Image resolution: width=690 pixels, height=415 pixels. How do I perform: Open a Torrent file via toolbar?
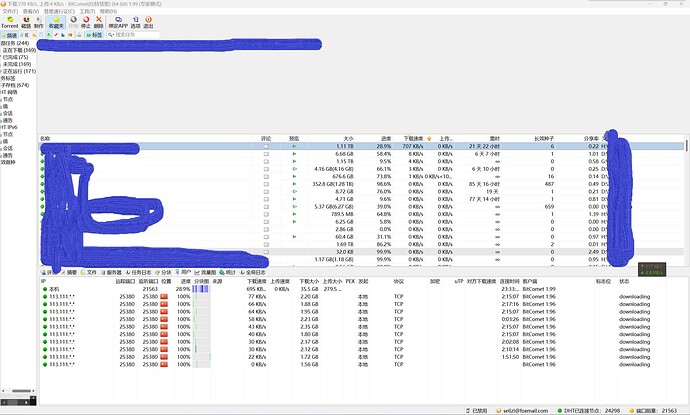click(10, 22)
